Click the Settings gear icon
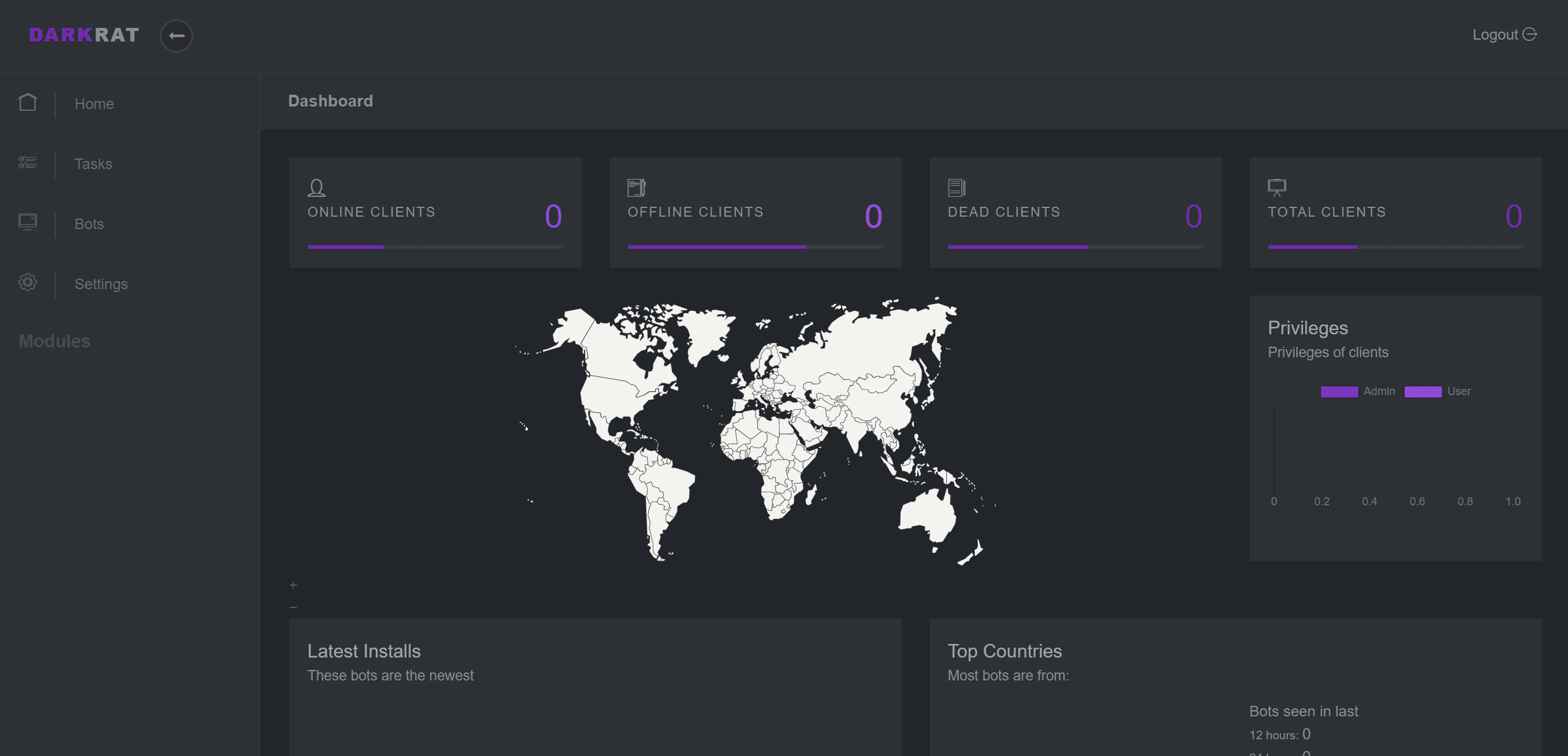Viewport: 1568px width, 756px height. (27, 282)
